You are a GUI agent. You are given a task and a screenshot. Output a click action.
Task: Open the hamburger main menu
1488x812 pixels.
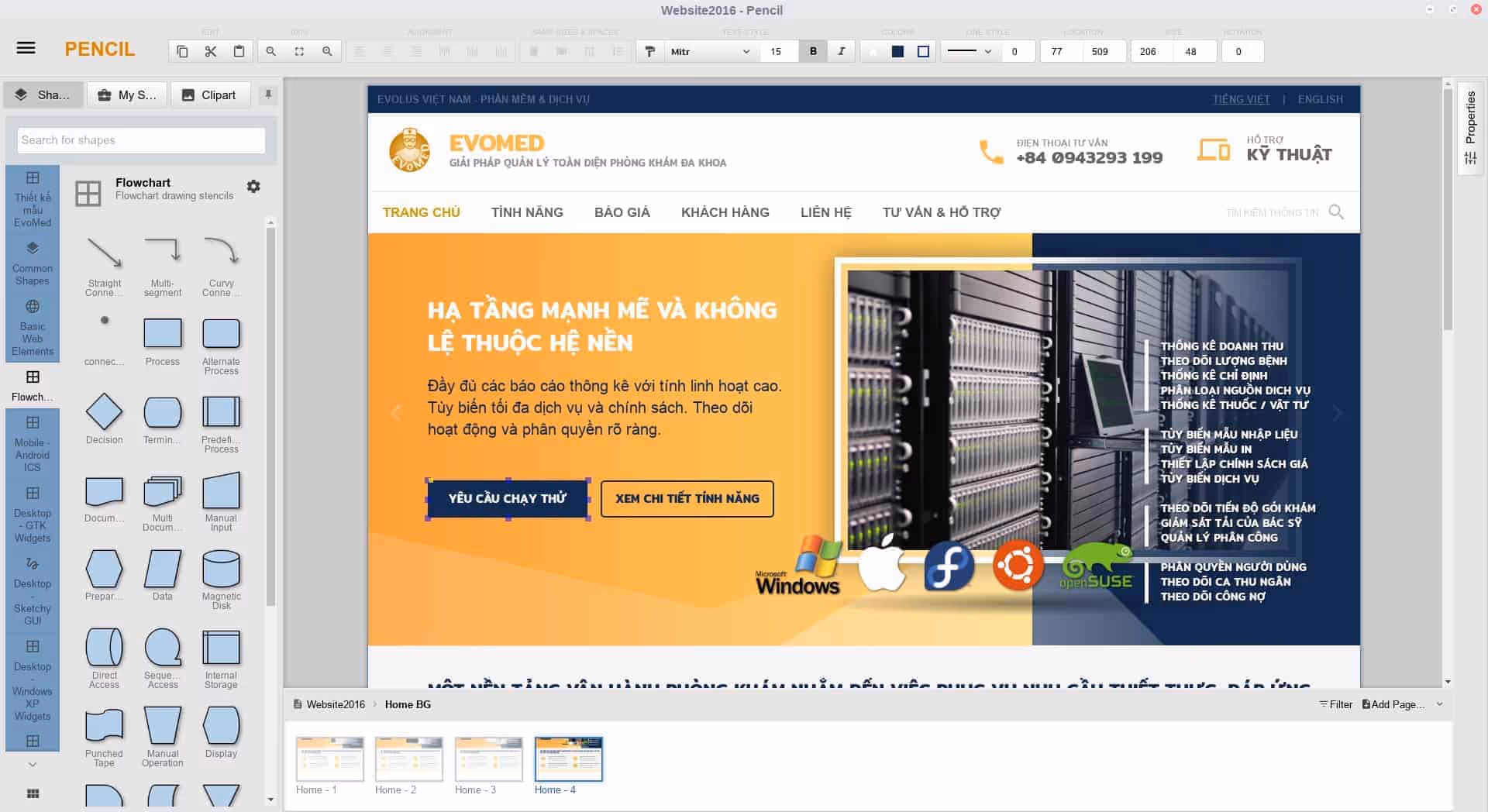26,48
